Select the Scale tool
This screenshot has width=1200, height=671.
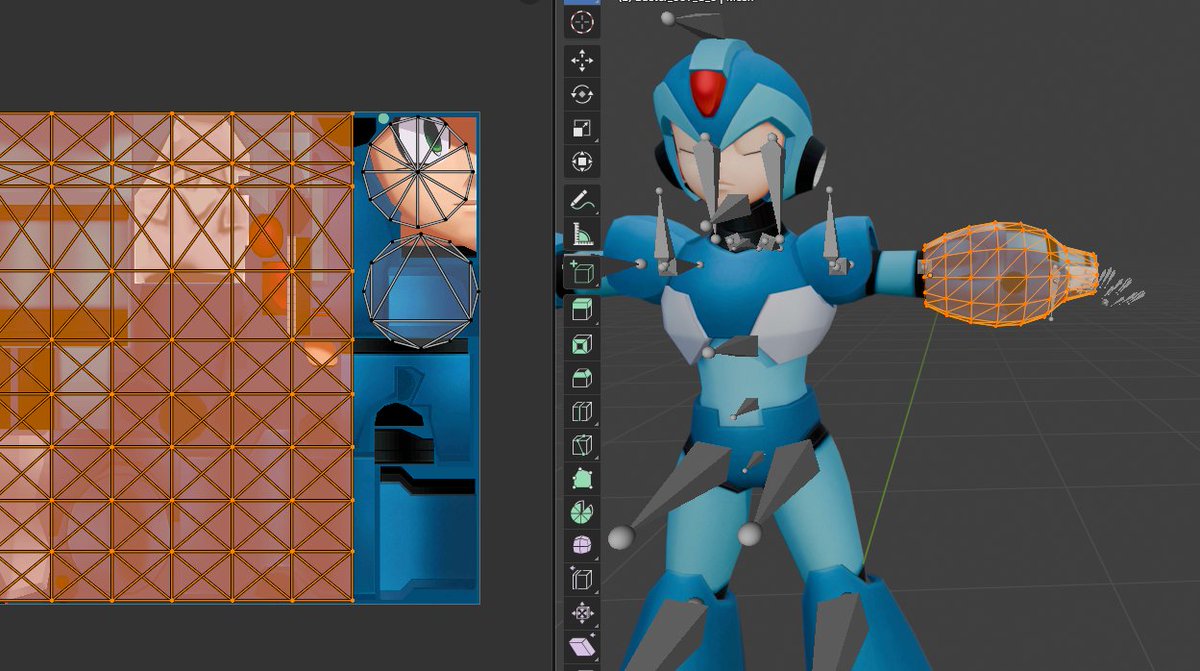(582, 128)
